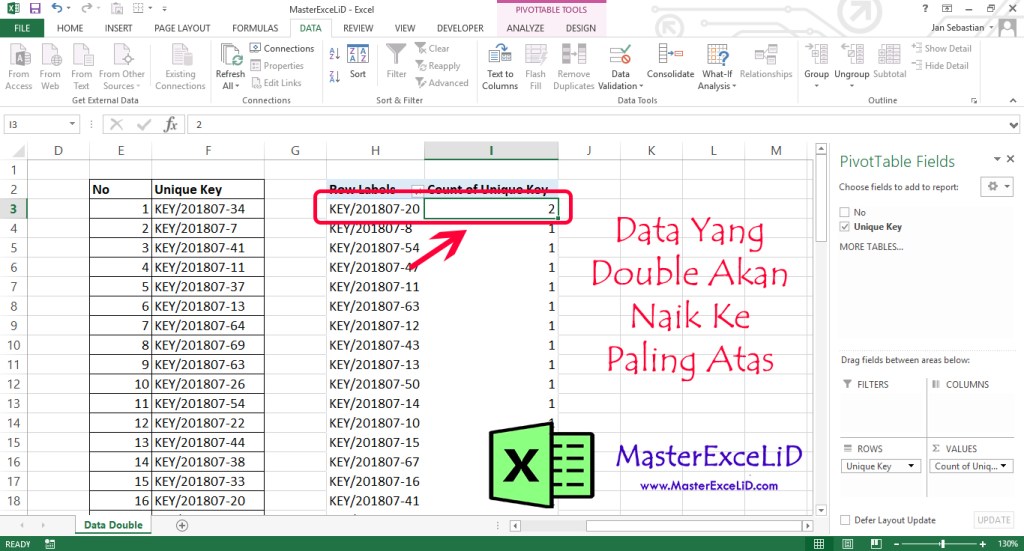Open Excel Help question mark
The image size is (1024, 551).
click(925, 8)
